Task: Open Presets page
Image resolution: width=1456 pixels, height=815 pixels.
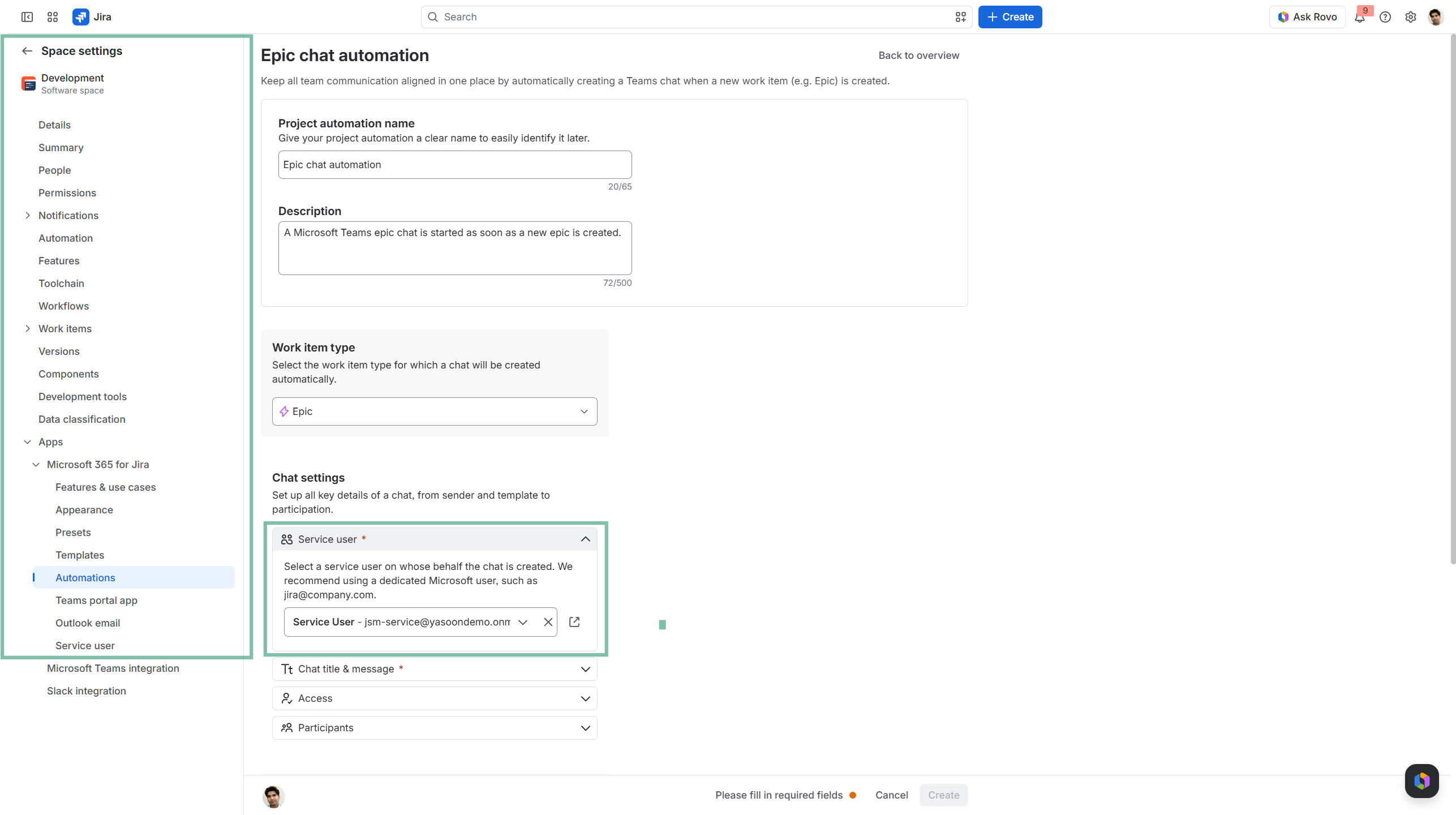Action: pyautogui.click(x=73, y=533)
